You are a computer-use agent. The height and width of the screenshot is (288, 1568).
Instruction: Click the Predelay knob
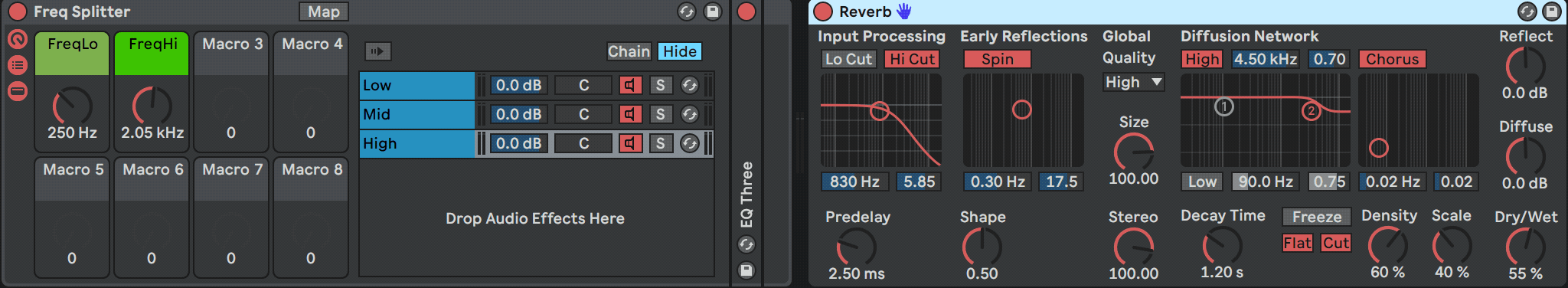tap(856, 247)
